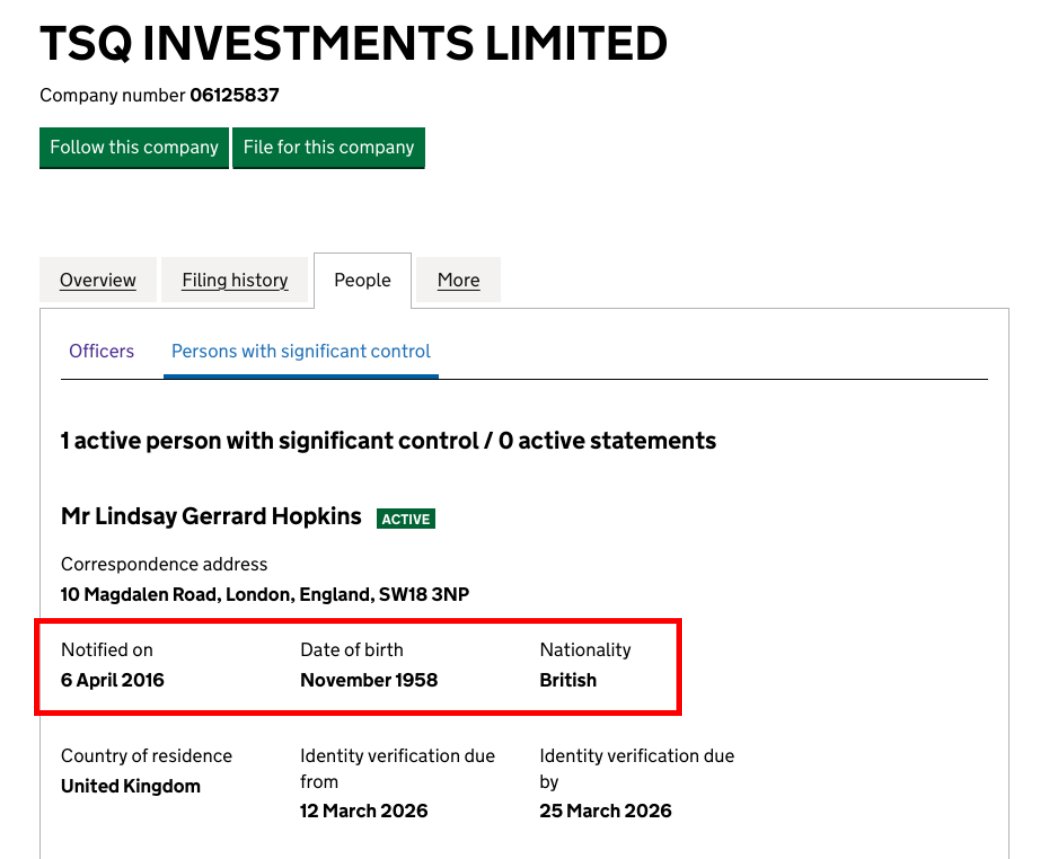Click the green ACTIVE status badge
1058x859 pixels.
[405, 519]
